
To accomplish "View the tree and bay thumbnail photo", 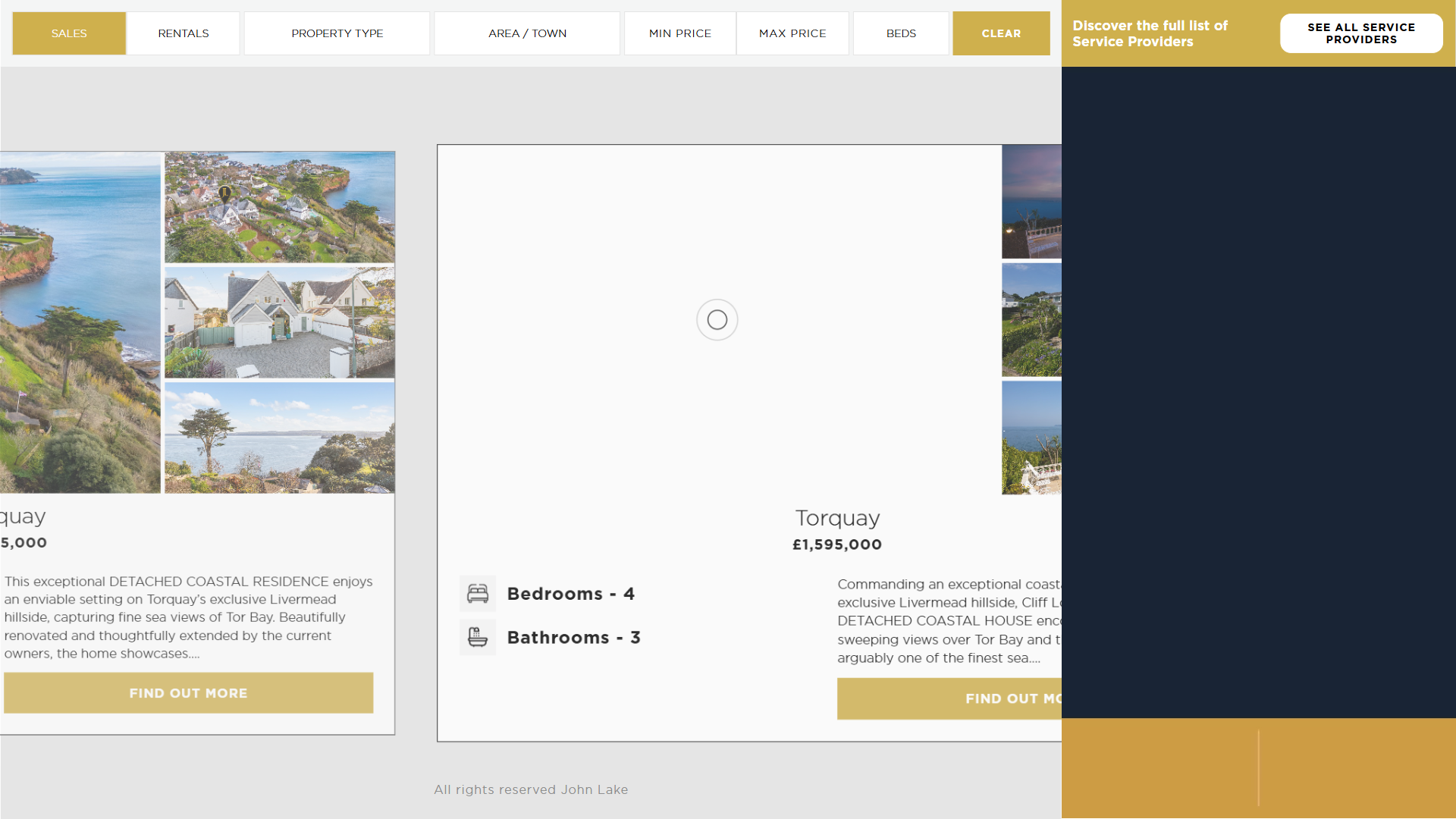I will [279, 438].
